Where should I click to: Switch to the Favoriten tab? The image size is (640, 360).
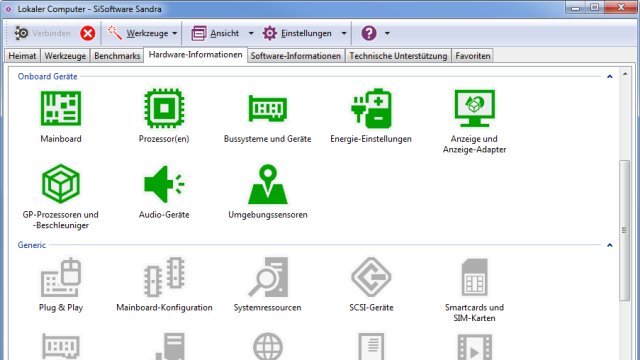point(473,56)
